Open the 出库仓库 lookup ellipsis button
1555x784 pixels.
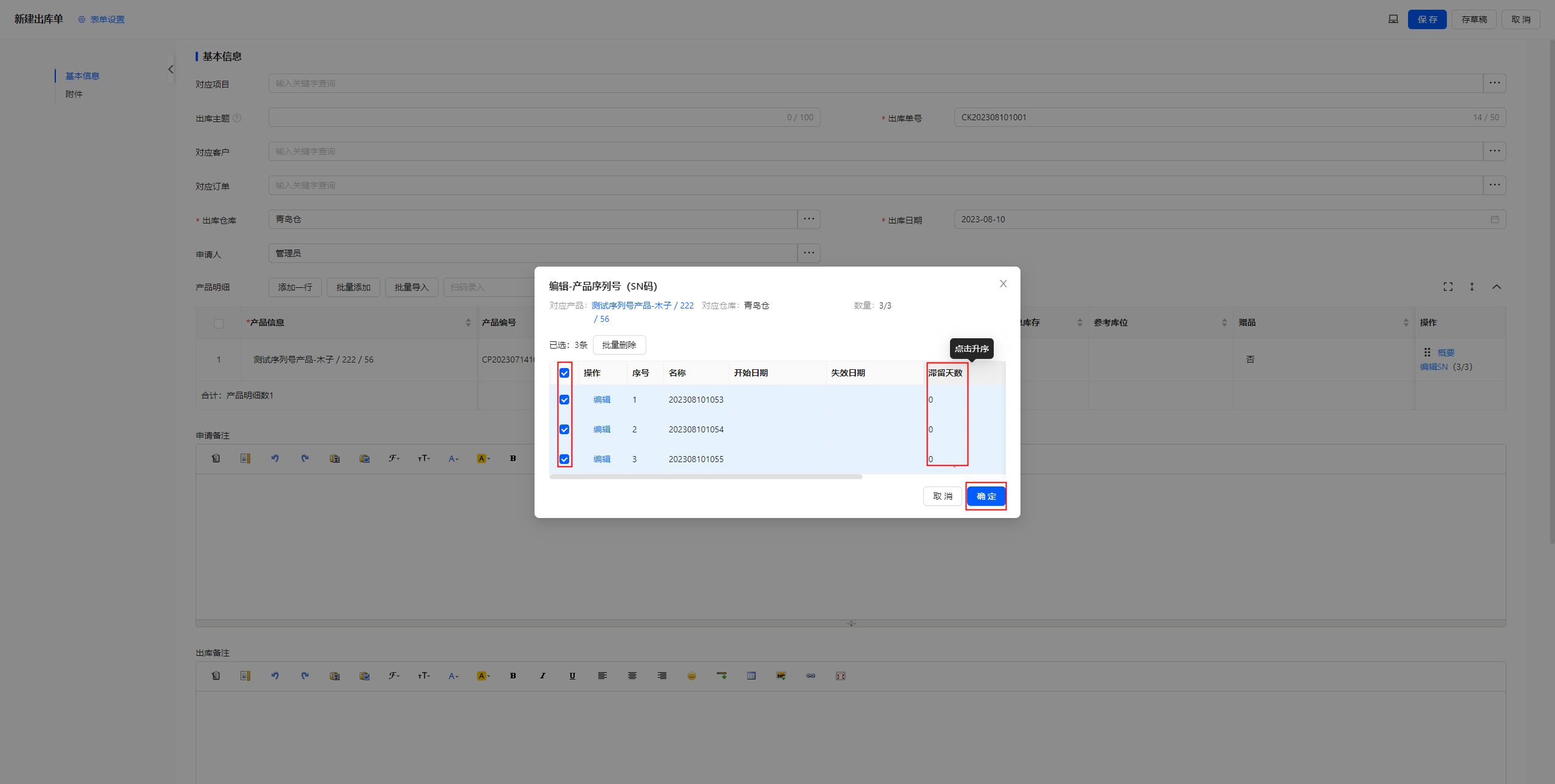click(808, 219)
